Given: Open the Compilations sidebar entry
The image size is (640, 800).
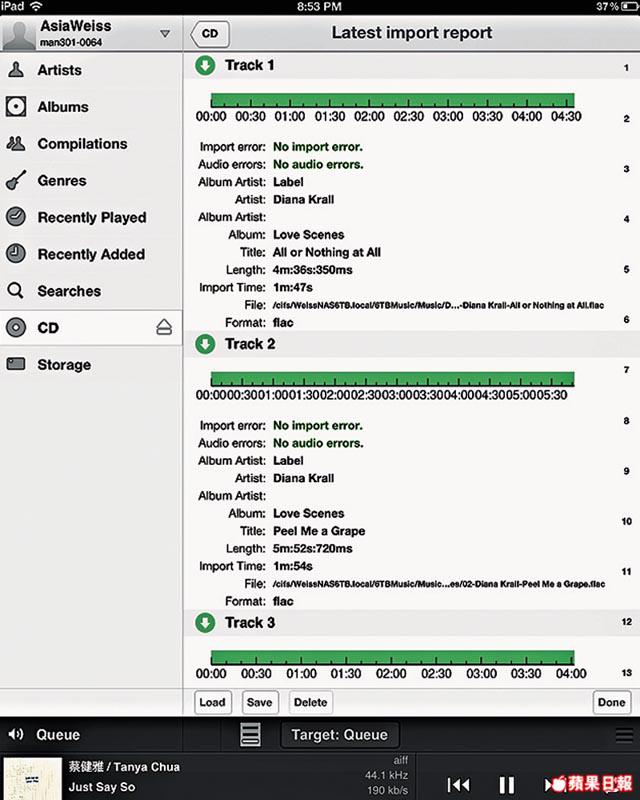Looking at the screenshot, I should [91, 144].
